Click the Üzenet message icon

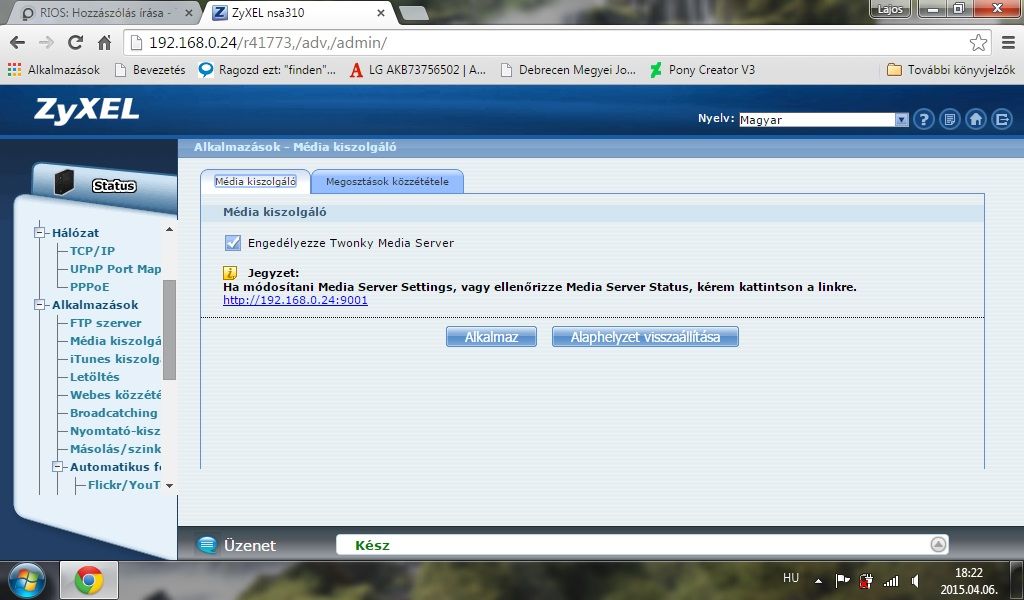pos(207,545)
